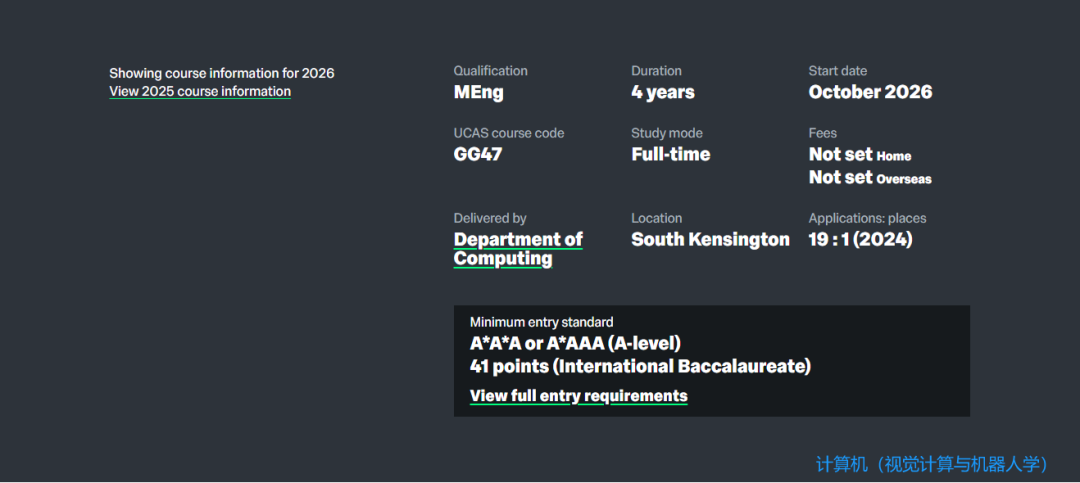This screenshot has height=483, width=1080.
Task: Click the 19 : 1 (2024) applications ratio
Action: pyautogui.click(x=860, y=240)
